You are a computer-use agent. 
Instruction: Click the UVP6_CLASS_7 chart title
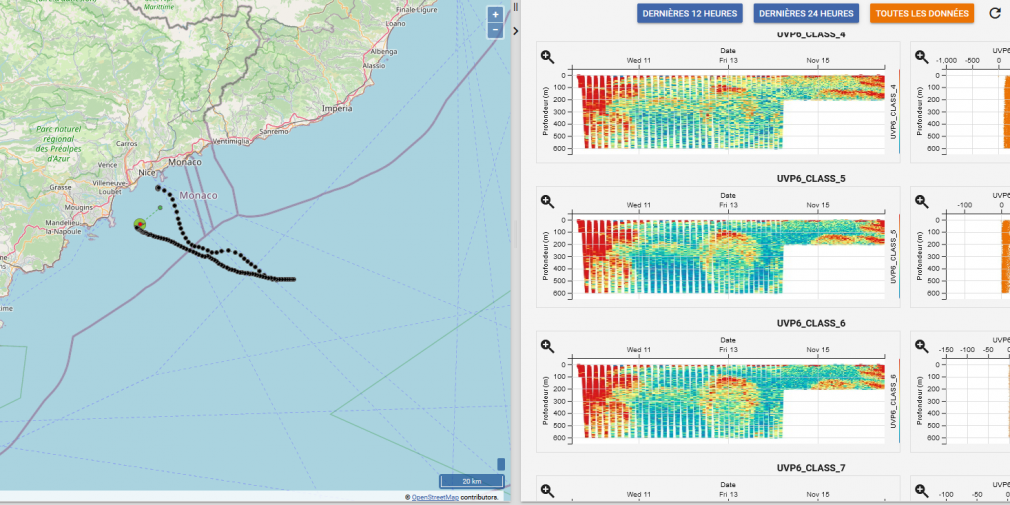coord(810,468)
